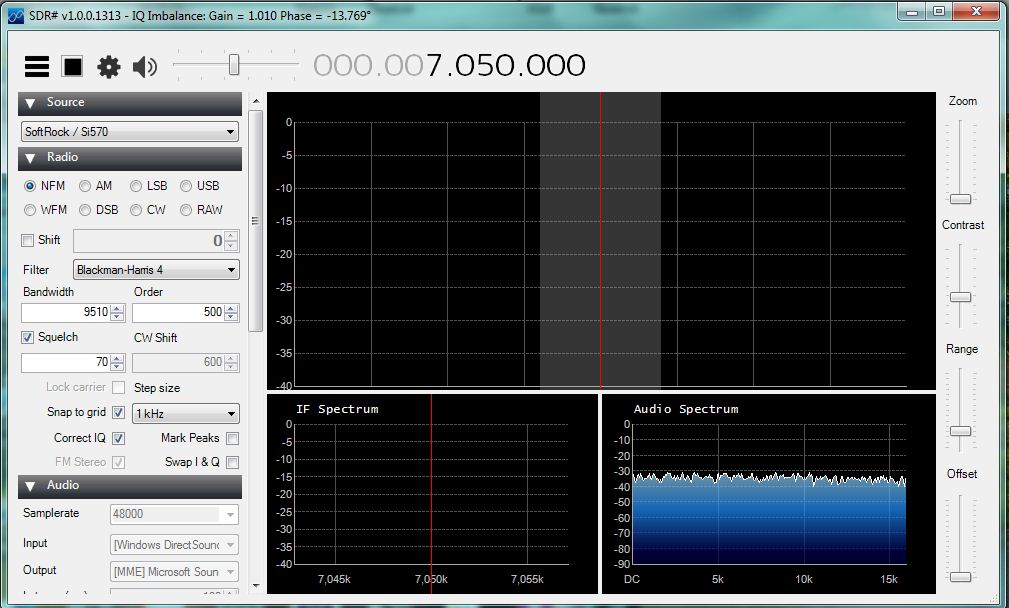The image size is (1009, 608).
Task: Enable Mark Peaks checkbox
Action: (232, 438)
